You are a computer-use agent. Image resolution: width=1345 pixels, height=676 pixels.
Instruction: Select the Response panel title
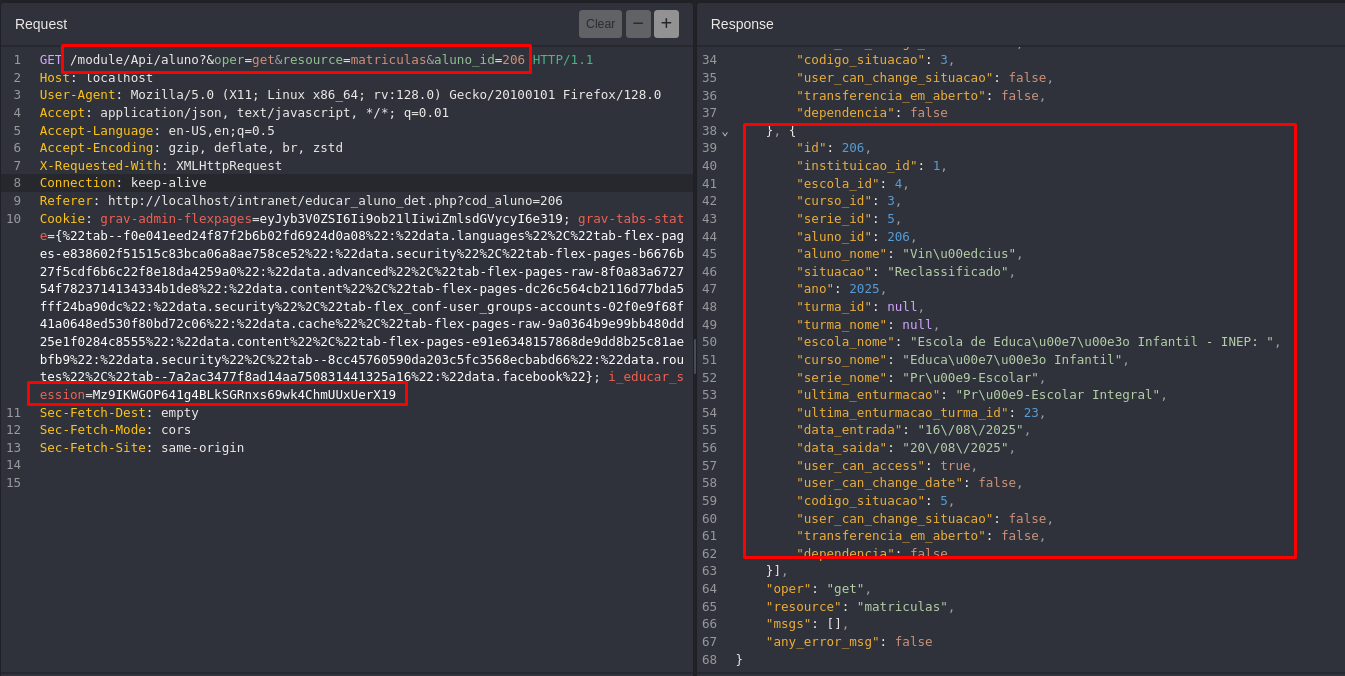click(x=742, y=24)
